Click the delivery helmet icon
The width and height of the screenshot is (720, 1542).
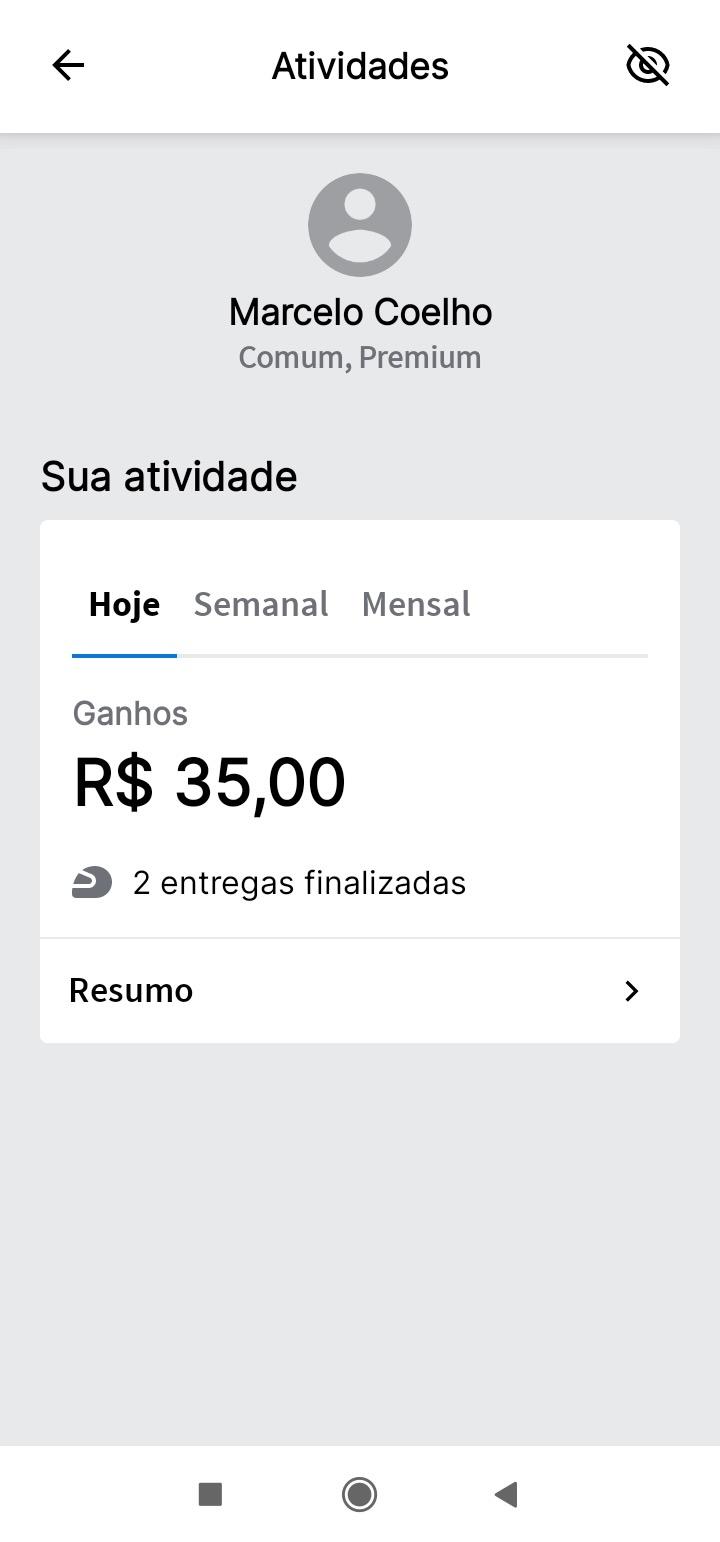coord(92,883)
